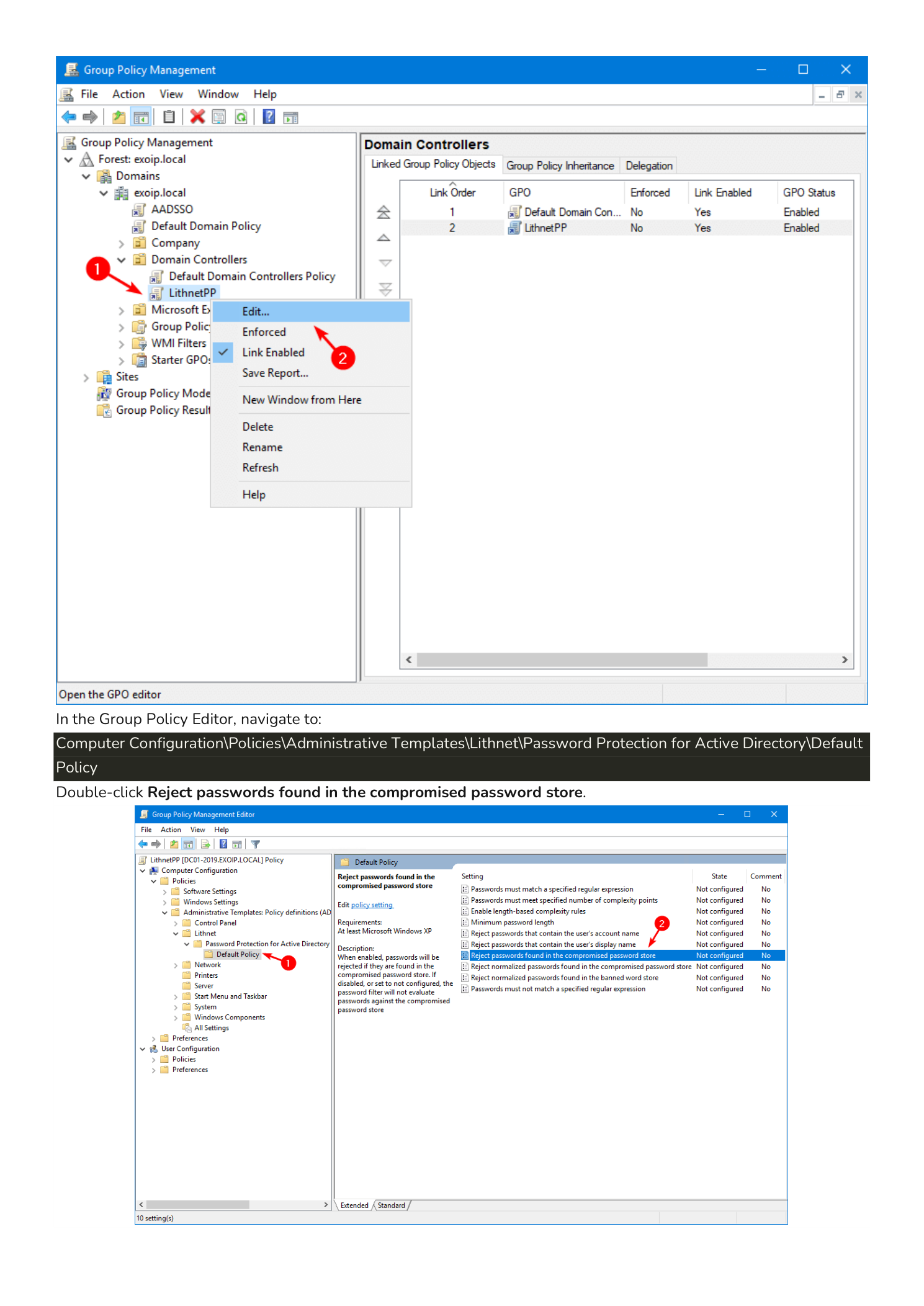The width and height of the screenshot is (924, 1306).
Task: Click horizontal scrollbar thumb in Policy Editor tree
Action: tap(198, 1204)
